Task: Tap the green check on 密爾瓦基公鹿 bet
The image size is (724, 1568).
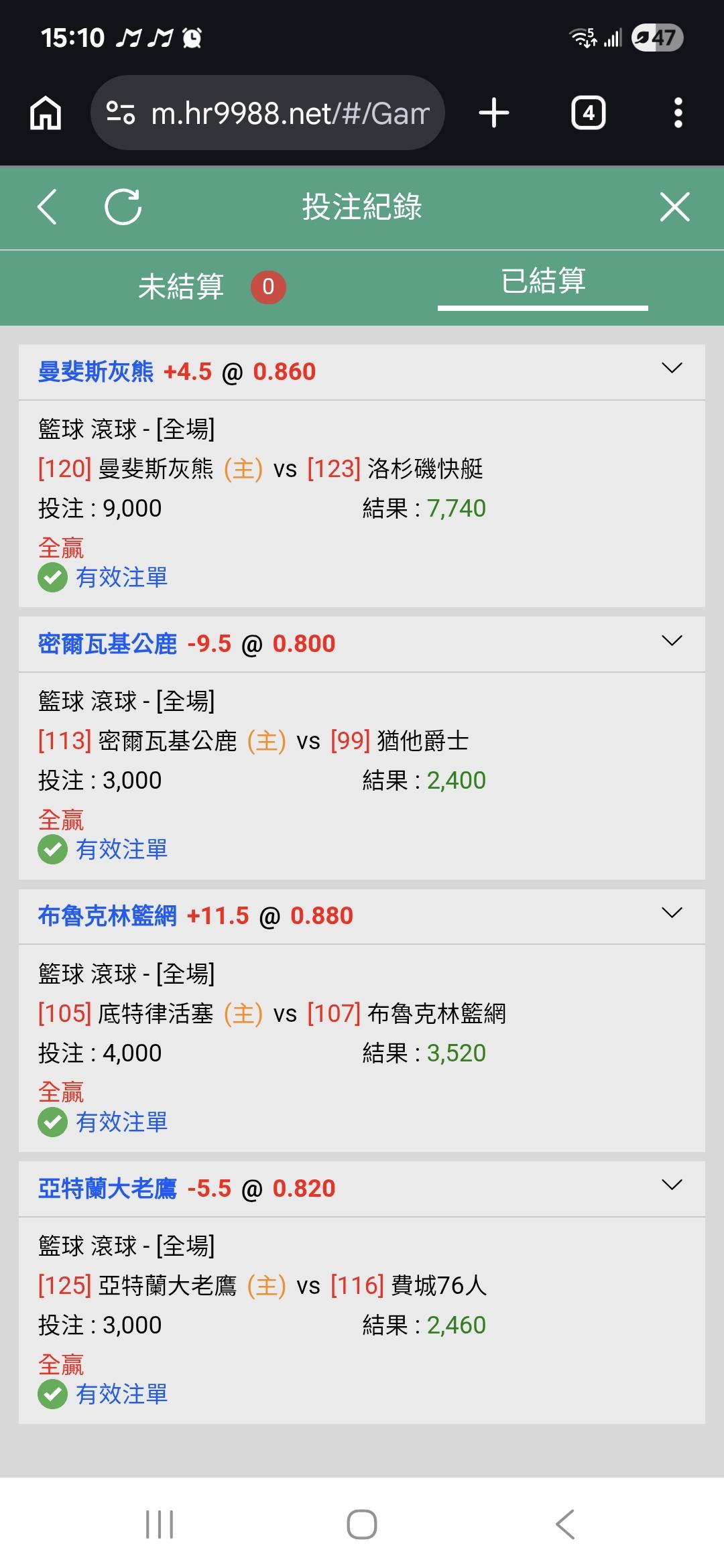Action: [52, 850]
